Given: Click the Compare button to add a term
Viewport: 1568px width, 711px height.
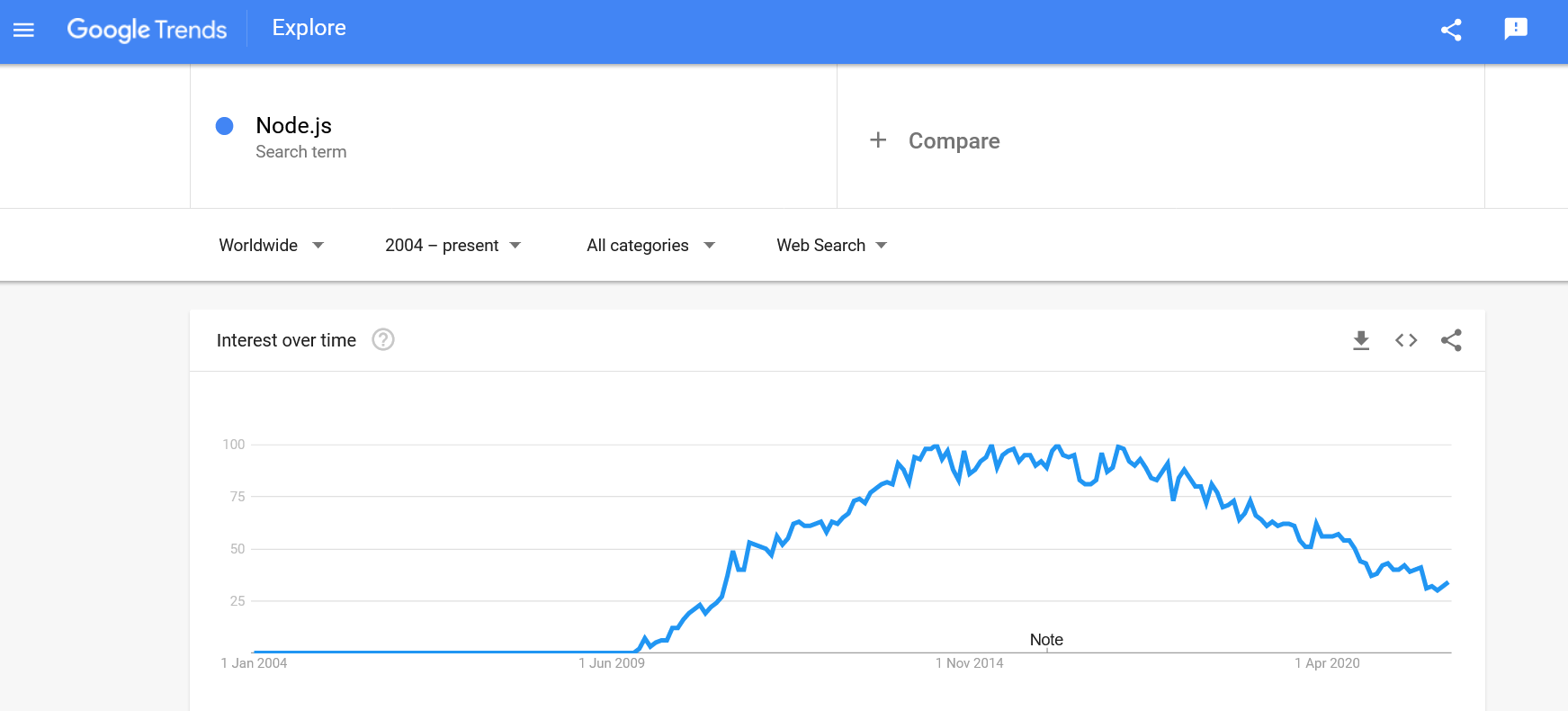Looking at the screenshot, I should coord(935,140).
